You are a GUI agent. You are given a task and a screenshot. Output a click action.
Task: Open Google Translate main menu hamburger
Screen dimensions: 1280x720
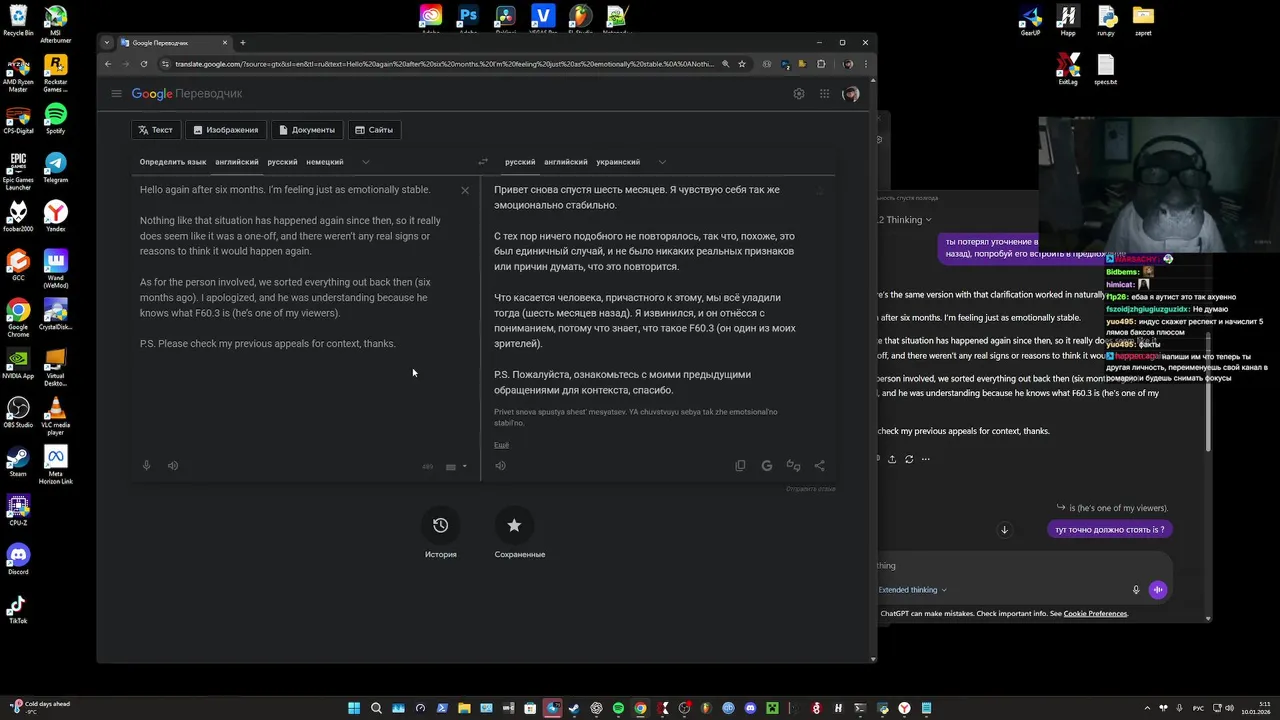click(117, 94)
